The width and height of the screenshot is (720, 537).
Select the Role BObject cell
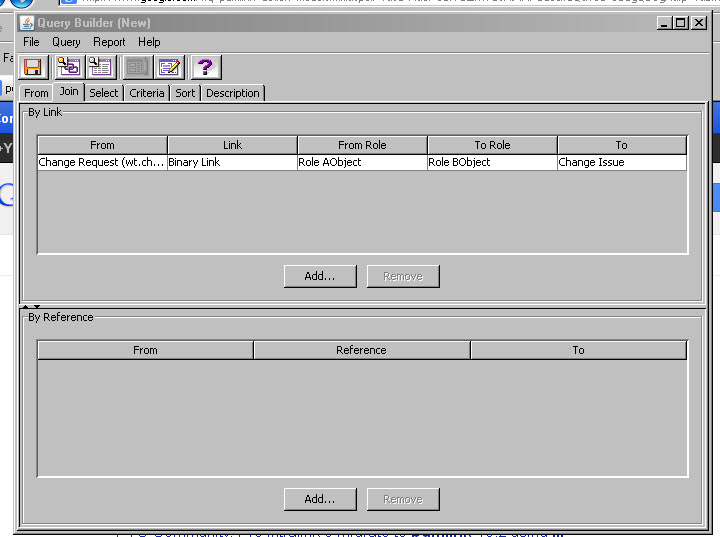(x=492, y=162)
